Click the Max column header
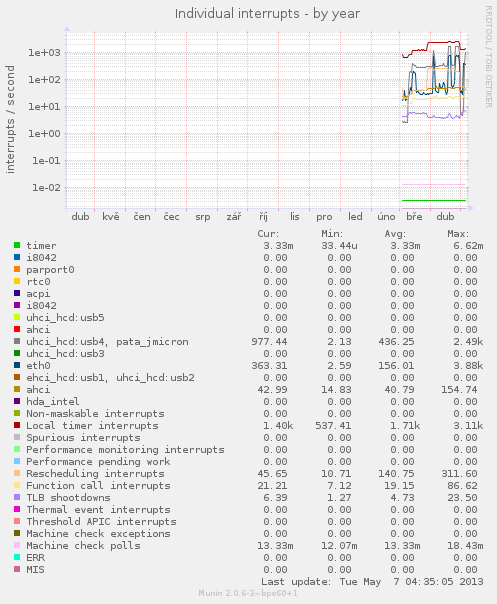This screenshot has height=604, width=497. point(458,234)
